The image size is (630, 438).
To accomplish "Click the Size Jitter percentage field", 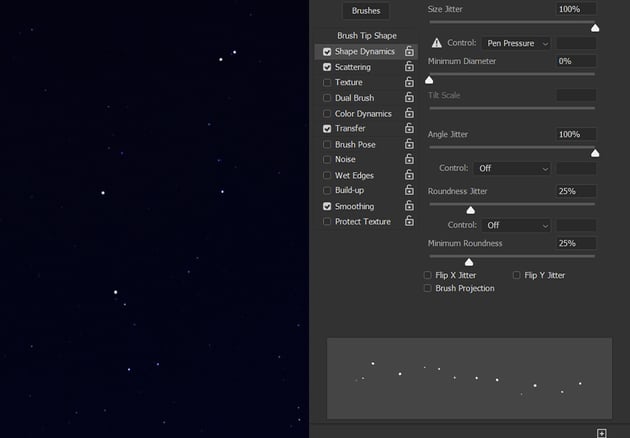I will click(576, 9).
